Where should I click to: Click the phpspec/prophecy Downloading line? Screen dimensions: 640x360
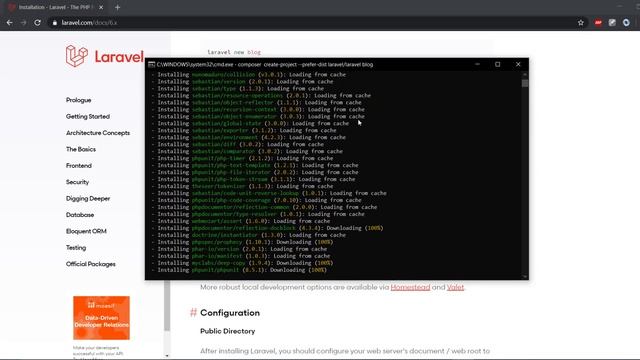pyautogui.click(x=242, y=242)
